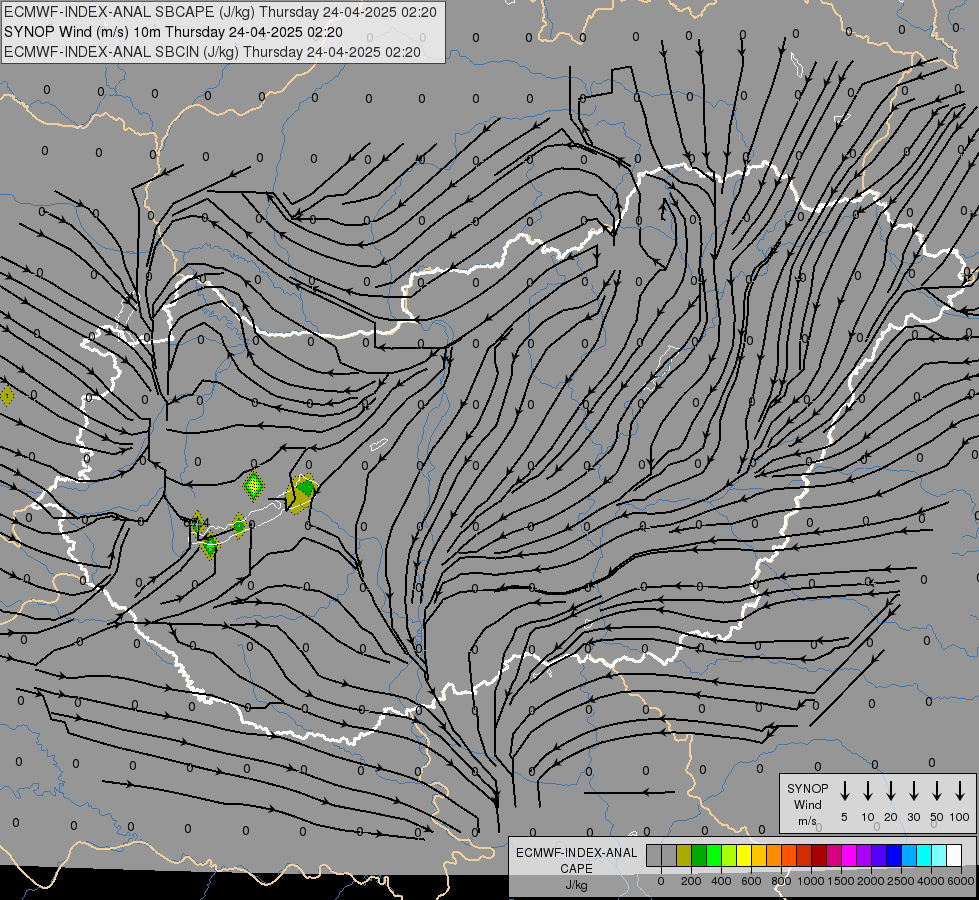Click the 'SYNOP' label in wind legend
The image size is (979, 900).
coord(807,788)
